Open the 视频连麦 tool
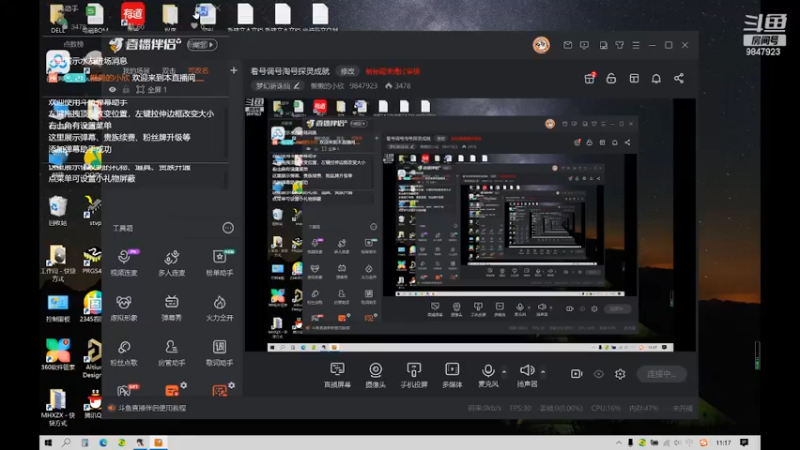The width and height of the screenshot is (800, 450). point(124,263)
